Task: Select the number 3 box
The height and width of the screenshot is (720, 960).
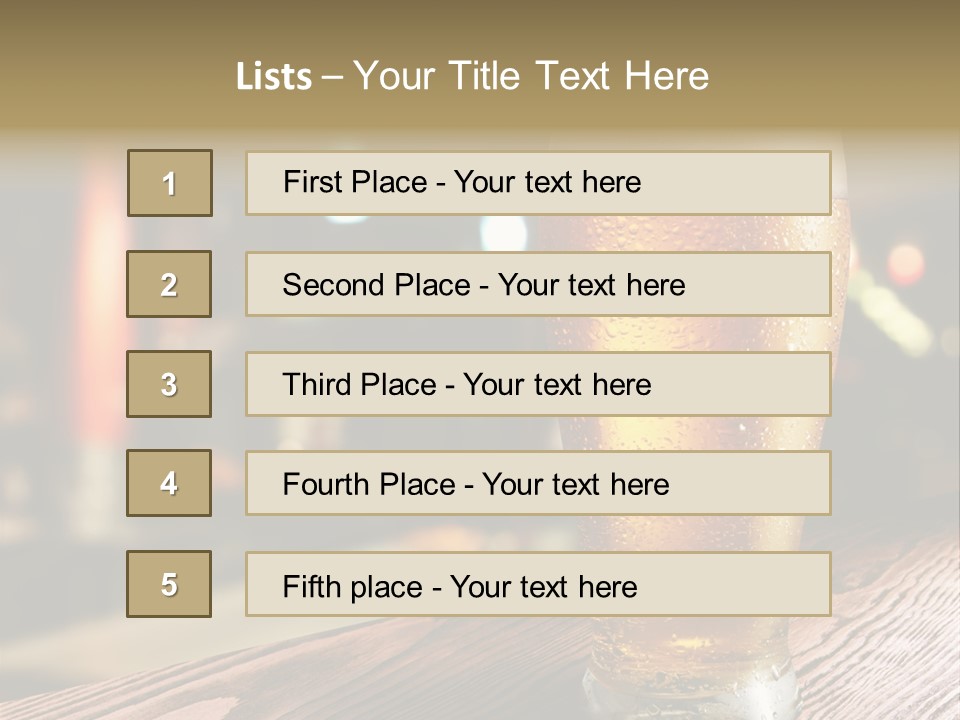Action: coord(169,384)
